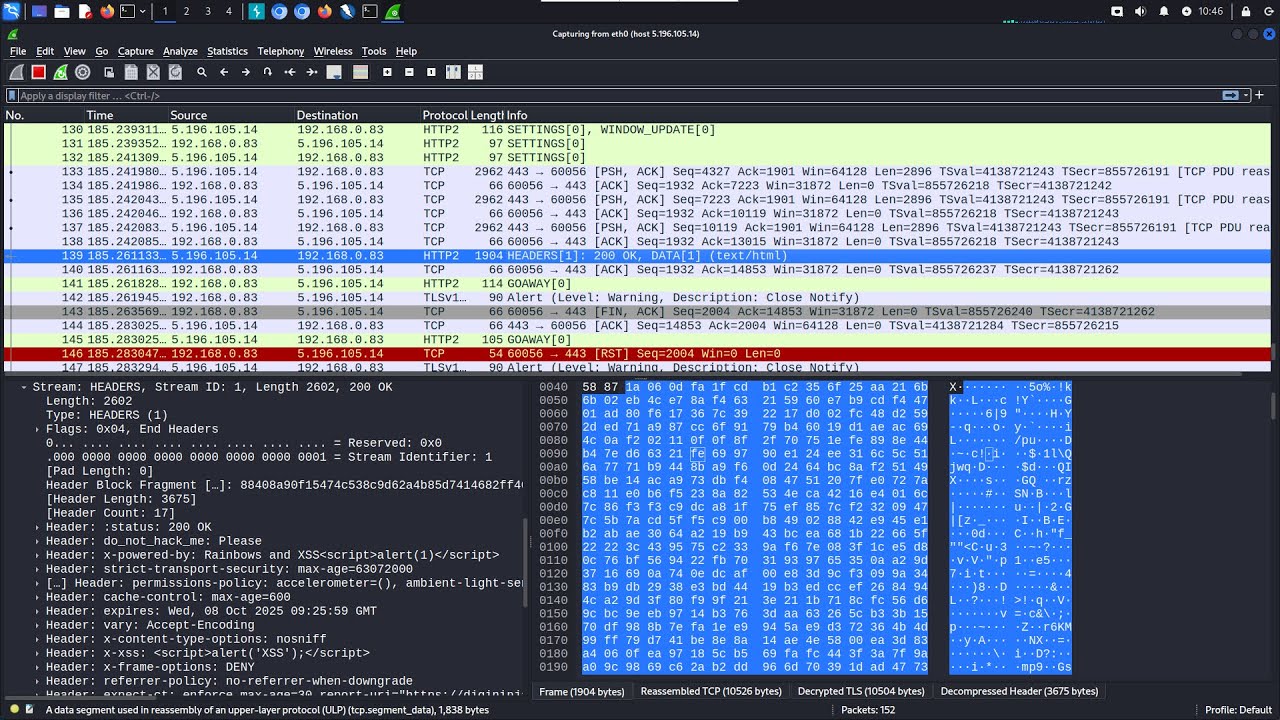Jump to the last packet icon
The height and width of the screenshot is (720, 1280).
pos(312,72)
